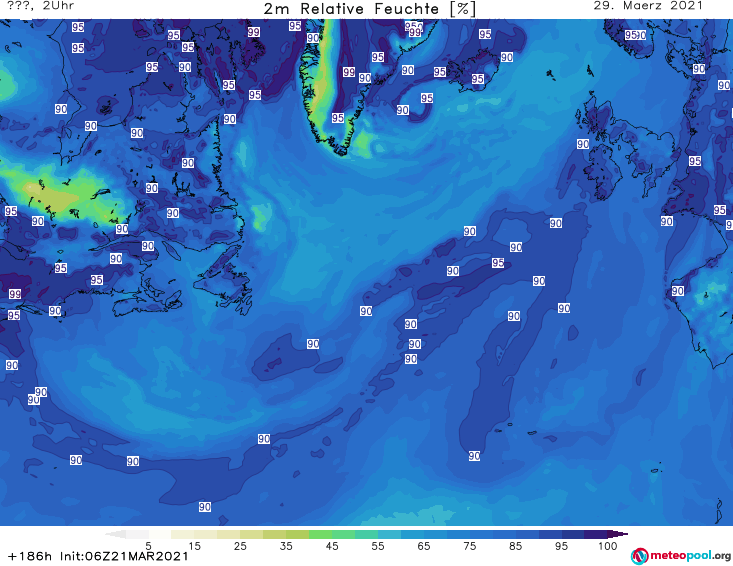Click the '55' value on the humidity legend
The image size is (733, 566).
click(378, 546)
